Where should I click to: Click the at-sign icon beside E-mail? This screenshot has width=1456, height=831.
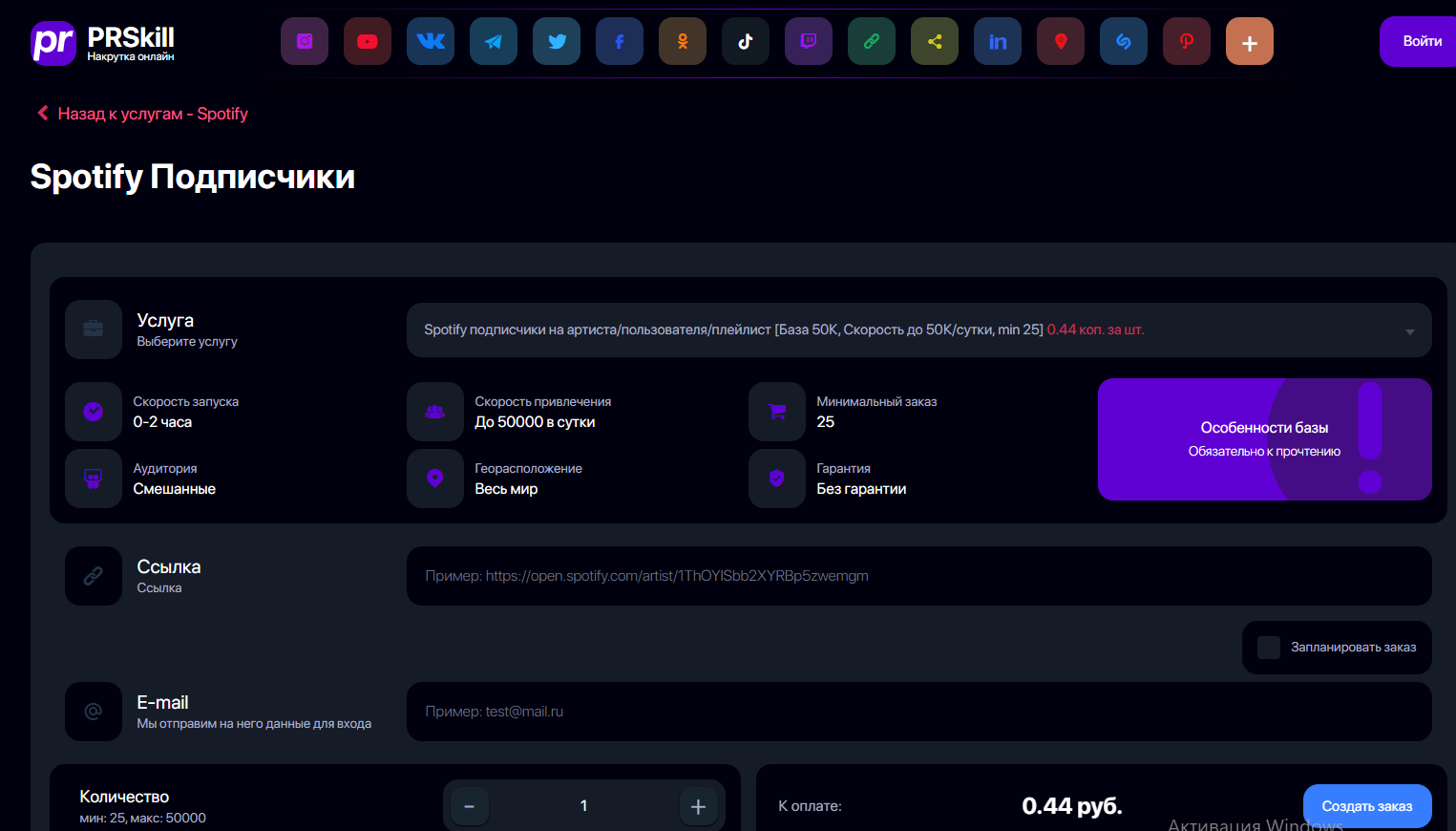(x=94, y=712)
